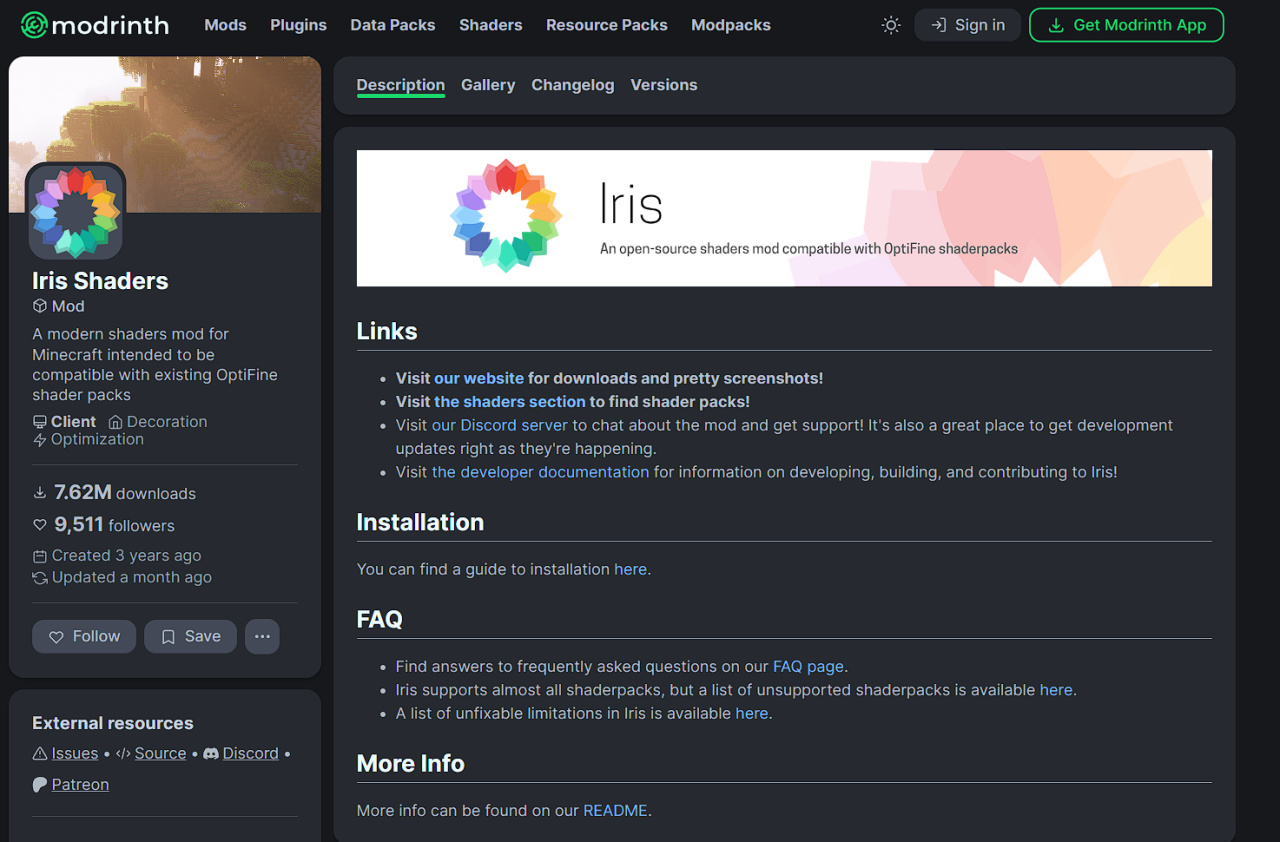Click the Client monitor icon
This screenshot has height=842, width=1280.
40,422
